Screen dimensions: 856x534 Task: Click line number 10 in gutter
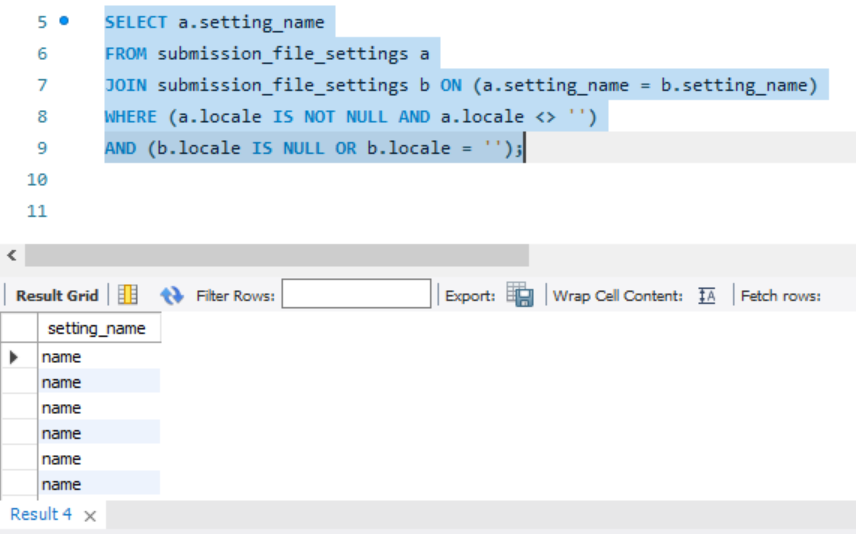pos(37,180)
